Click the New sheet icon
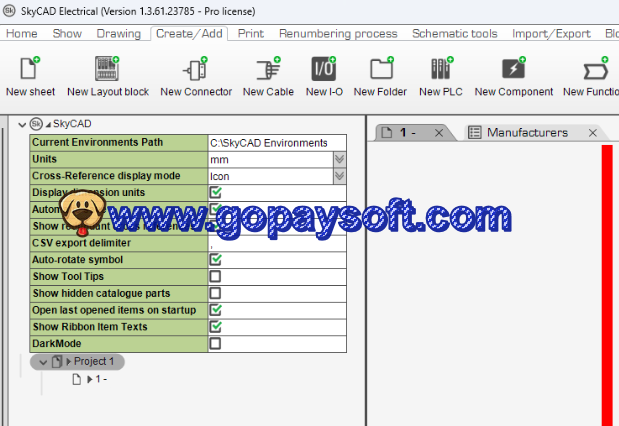This screenshot has width=619, height=426. coord(30,70)
